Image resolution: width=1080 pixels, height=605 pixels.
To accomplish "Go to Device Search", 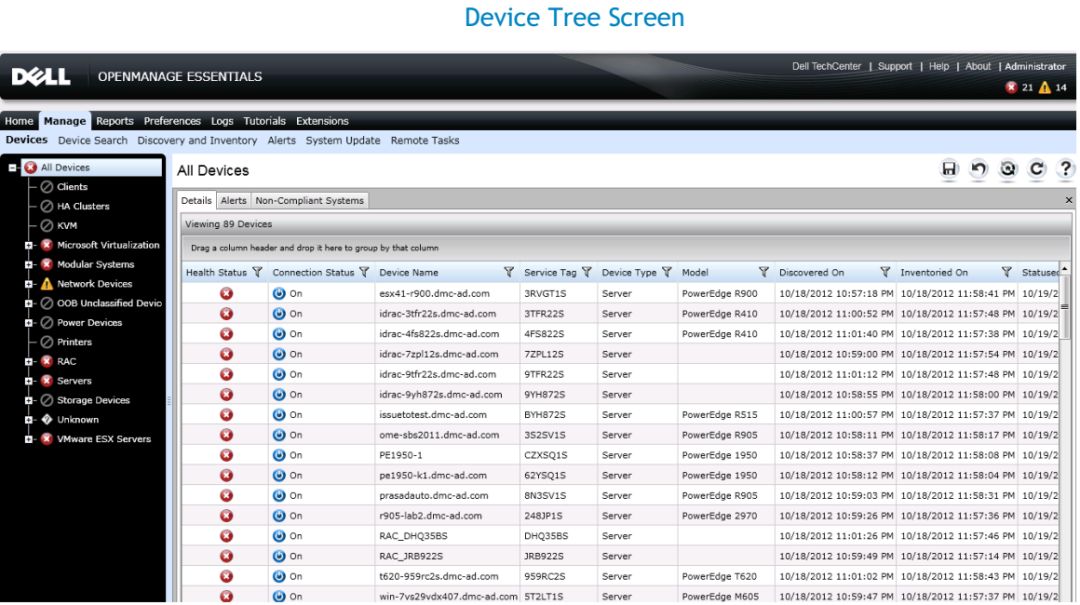I will click(x=92, y=141).
